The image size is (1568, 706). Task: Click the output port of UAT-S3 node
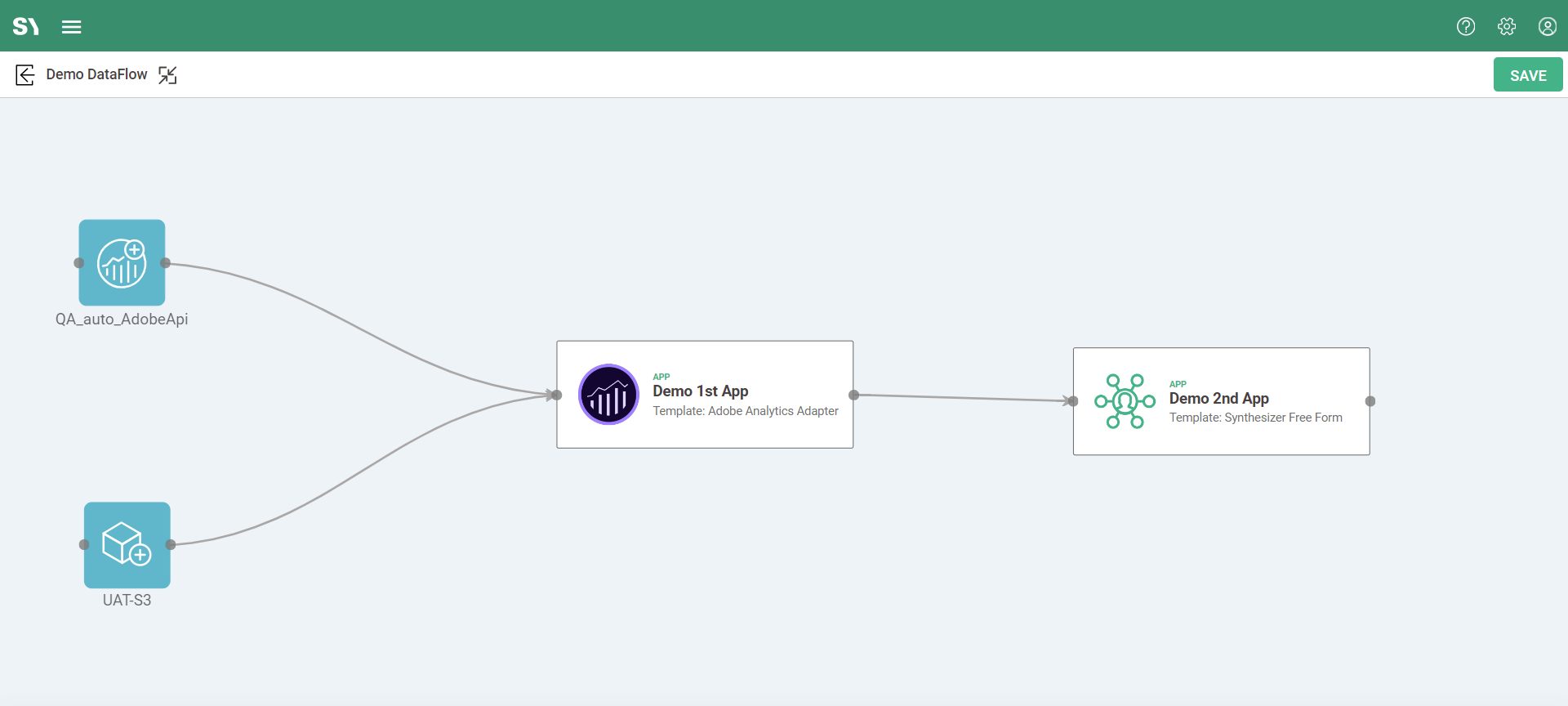[x=171, y=545]
